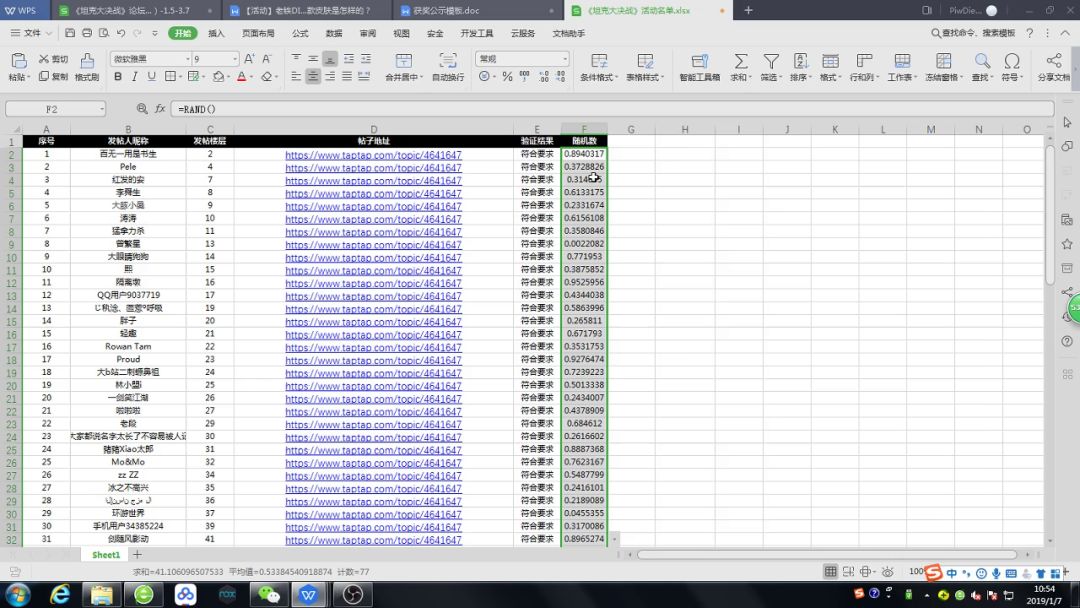Screen dimensions: 1080x608
Task: Open the font size dropdown
Action: click(235, 59)
